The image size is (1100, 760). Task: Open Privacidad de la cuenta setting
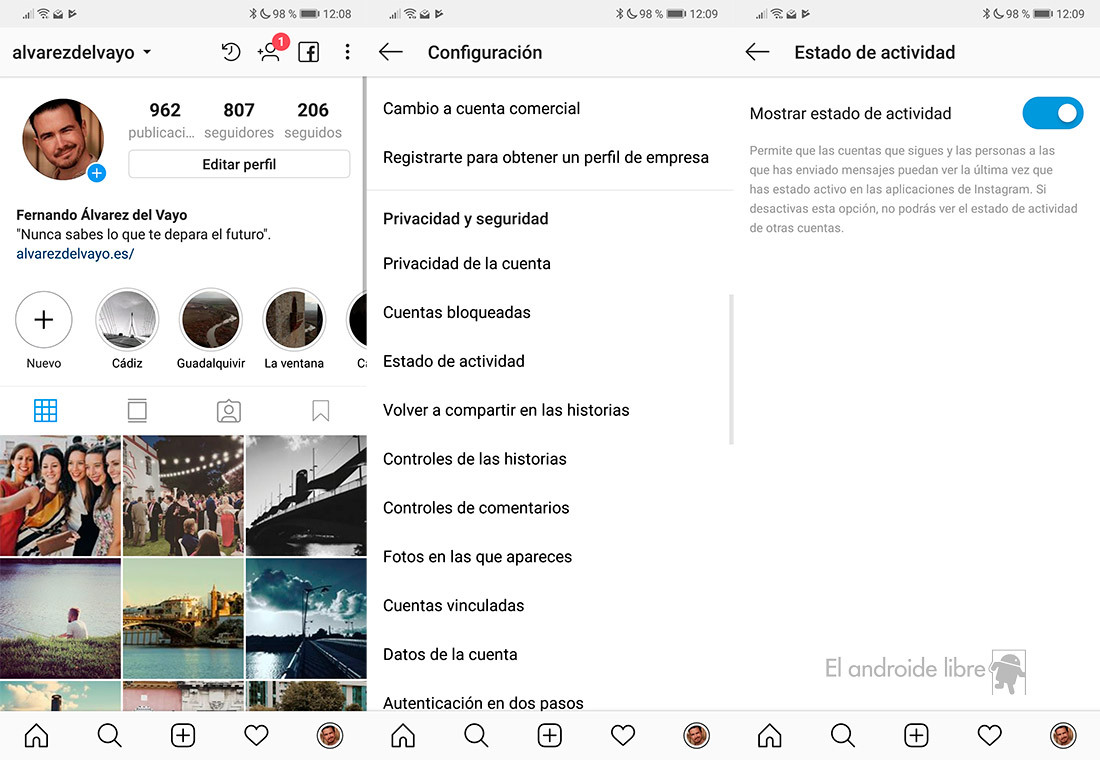pyautogui.click(x=467, y=264)
